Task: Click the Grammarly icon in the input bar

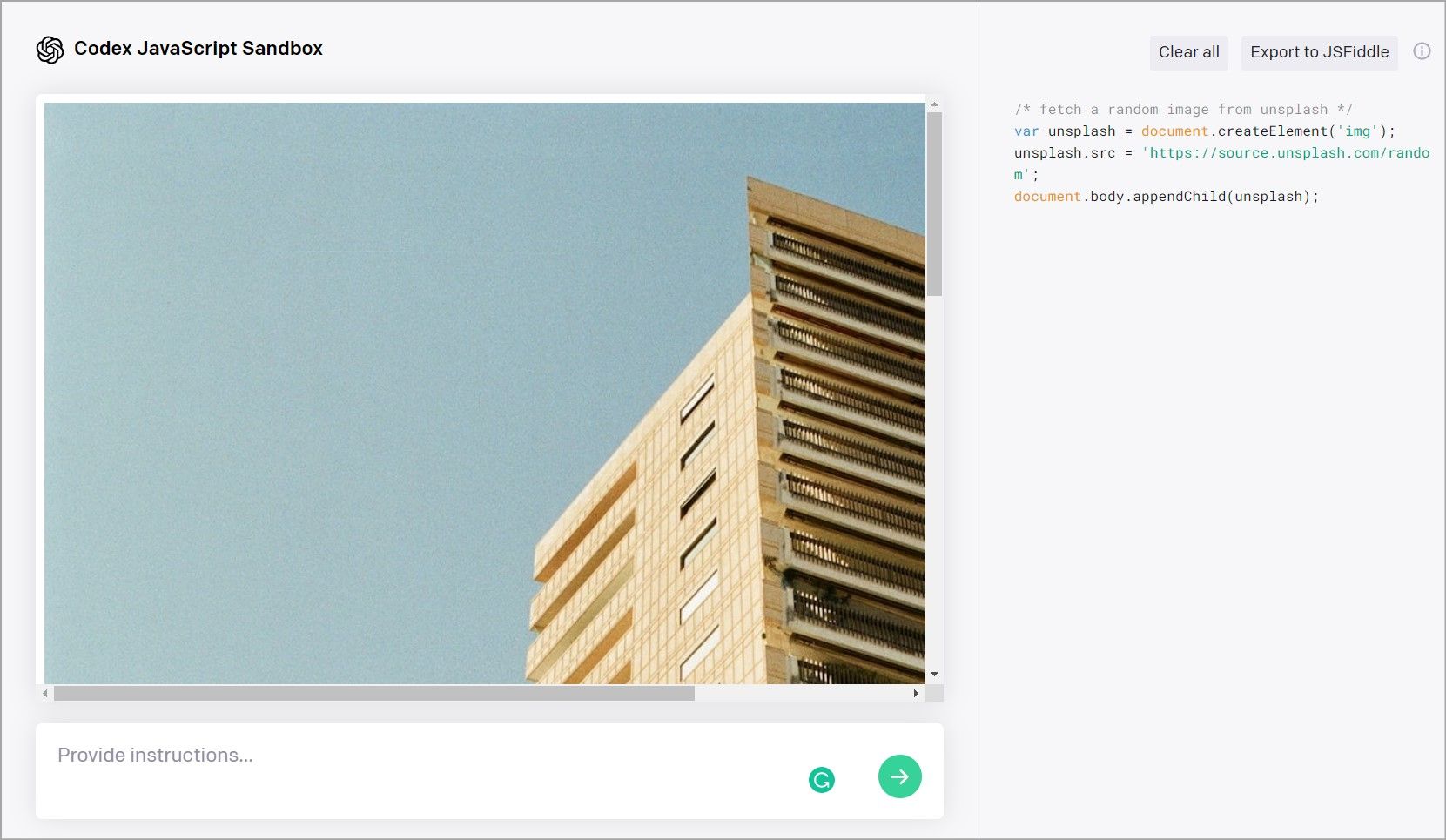Action: (x=822, y=779)
